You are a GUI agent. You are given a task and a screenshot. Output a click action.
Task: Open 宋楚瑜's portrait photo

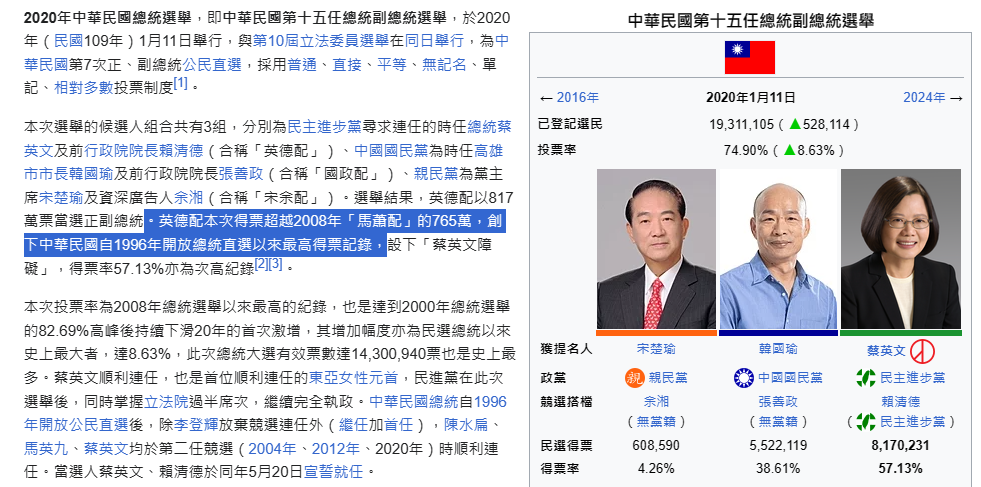coord(656,249)
